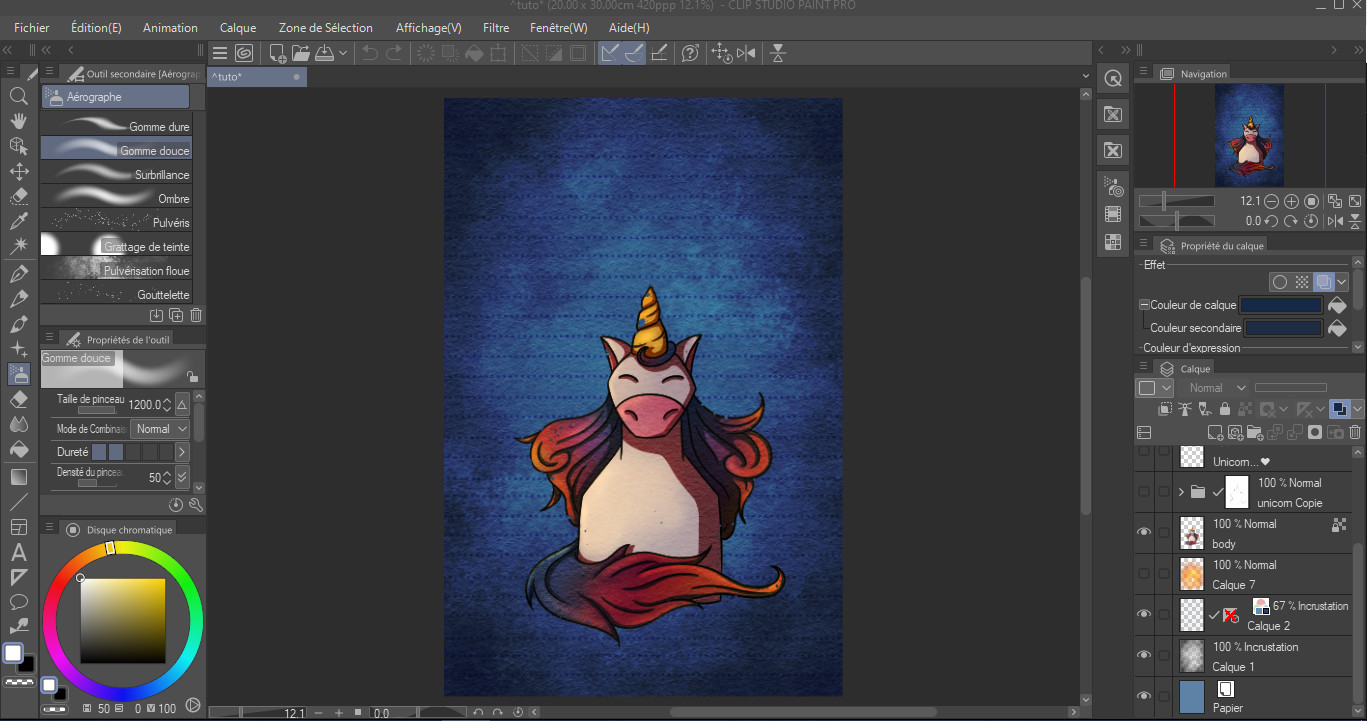Select the Gomme dure brush preset
1367x721 pixels.
point(115,126)
